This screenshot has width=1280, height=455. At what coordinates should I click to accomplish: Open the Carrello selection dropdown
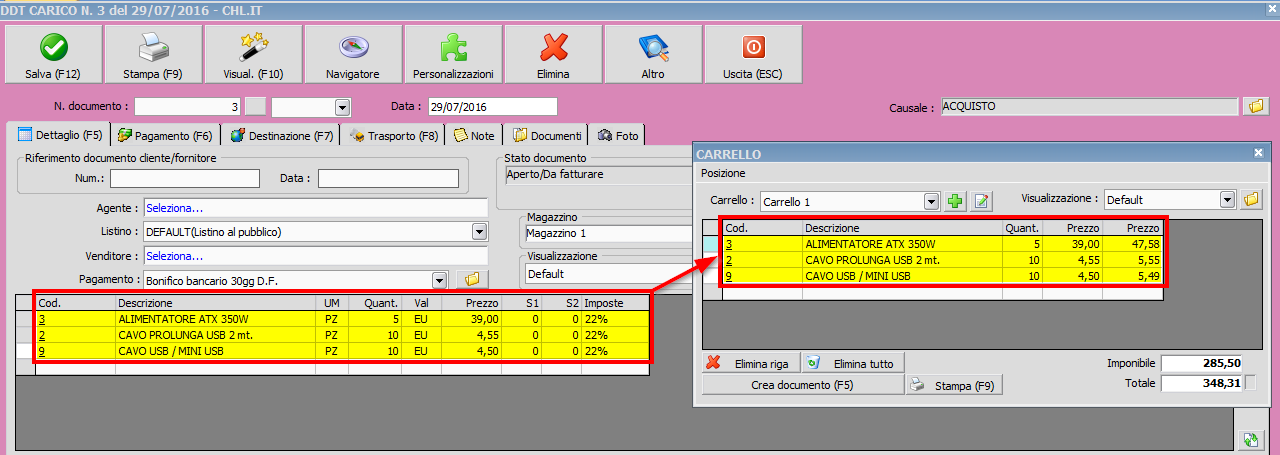tap(931, 202)
